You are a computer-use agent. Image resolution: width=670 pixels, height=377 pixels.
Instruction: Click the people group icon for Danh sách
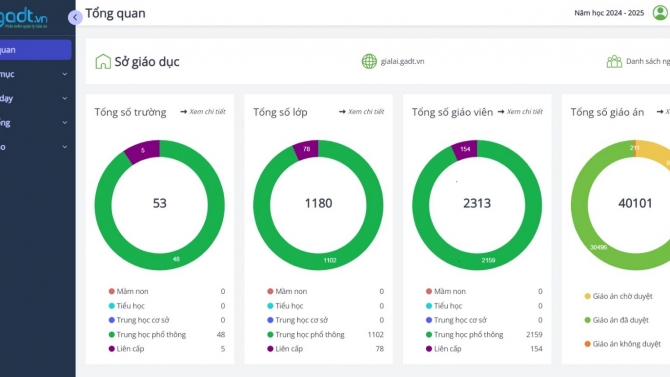click(x=614, y=62)
